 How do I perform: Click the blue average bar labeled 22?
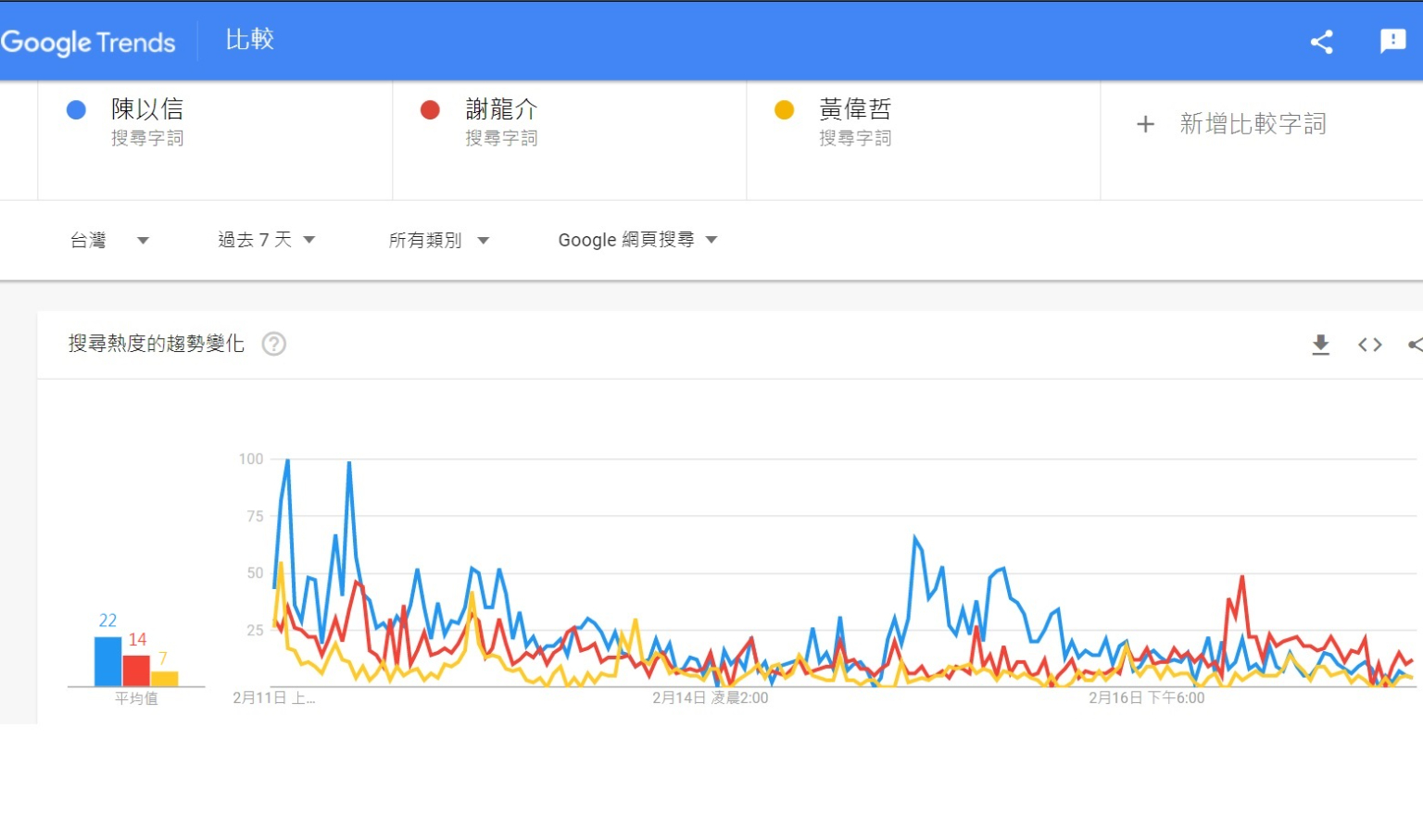[107, 660]
